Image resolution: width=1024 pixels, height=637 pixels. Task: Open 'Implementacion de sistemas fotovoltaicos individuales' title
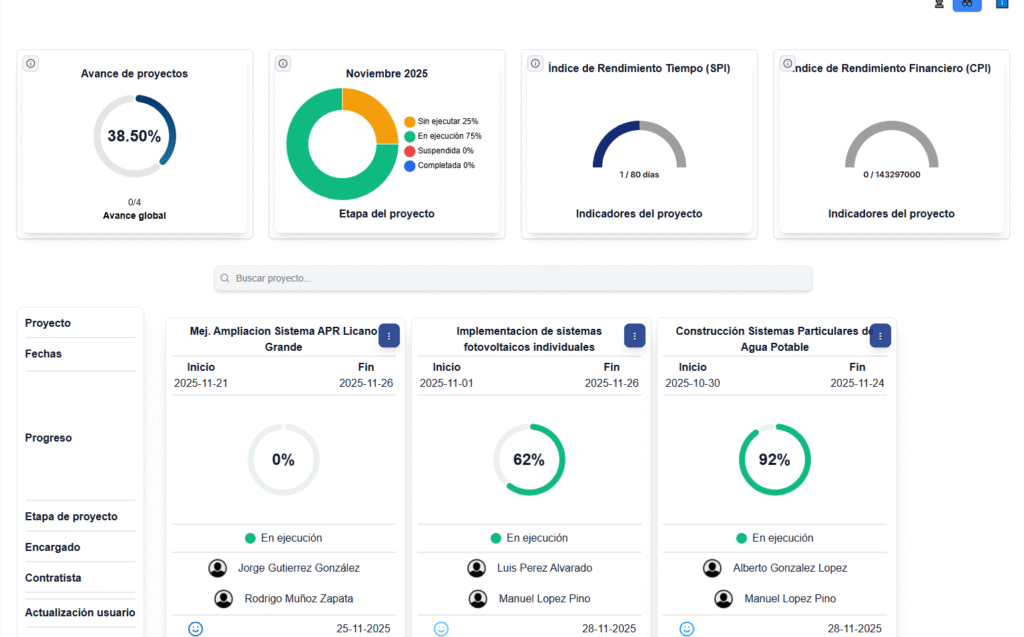pyautogui.click(x=529, y=339)
